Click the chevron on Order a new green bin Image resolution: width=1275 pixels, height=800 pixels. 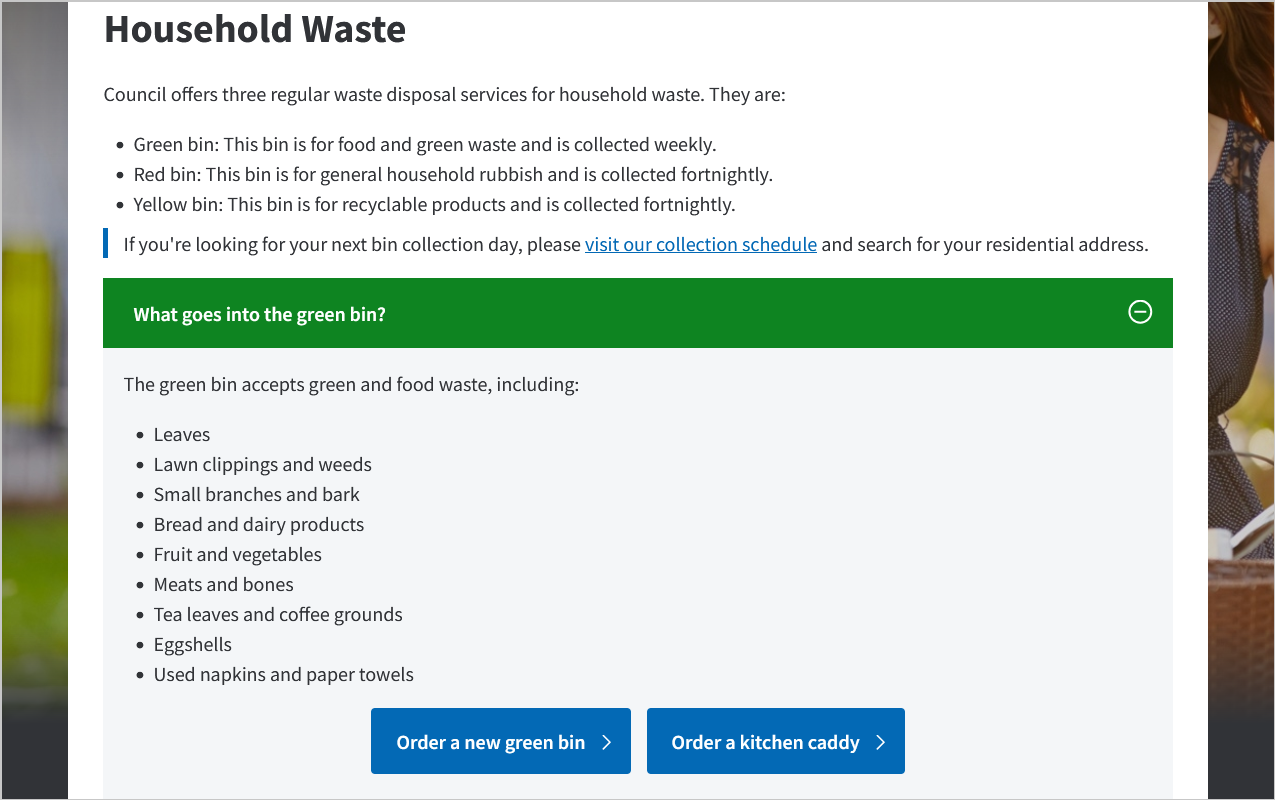click(x=606, y=741)
